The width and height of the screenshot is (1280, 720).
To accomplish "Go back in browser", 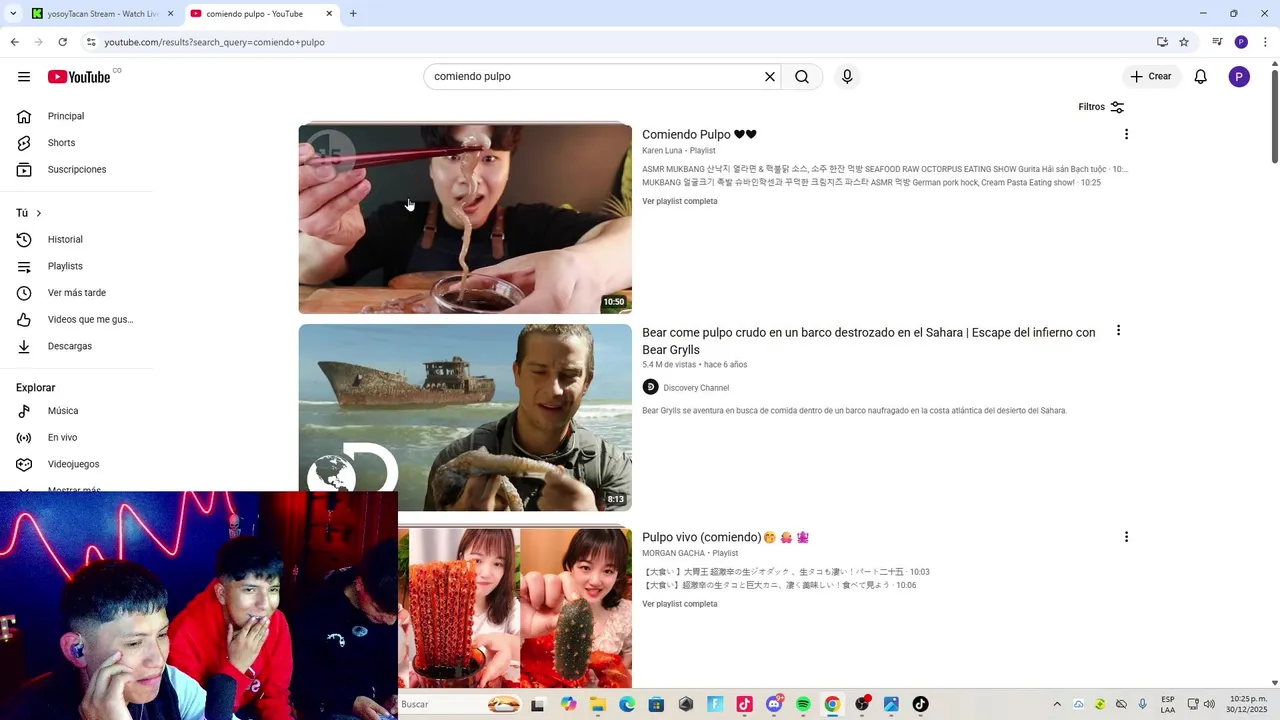I will click(x=14, y=42).
